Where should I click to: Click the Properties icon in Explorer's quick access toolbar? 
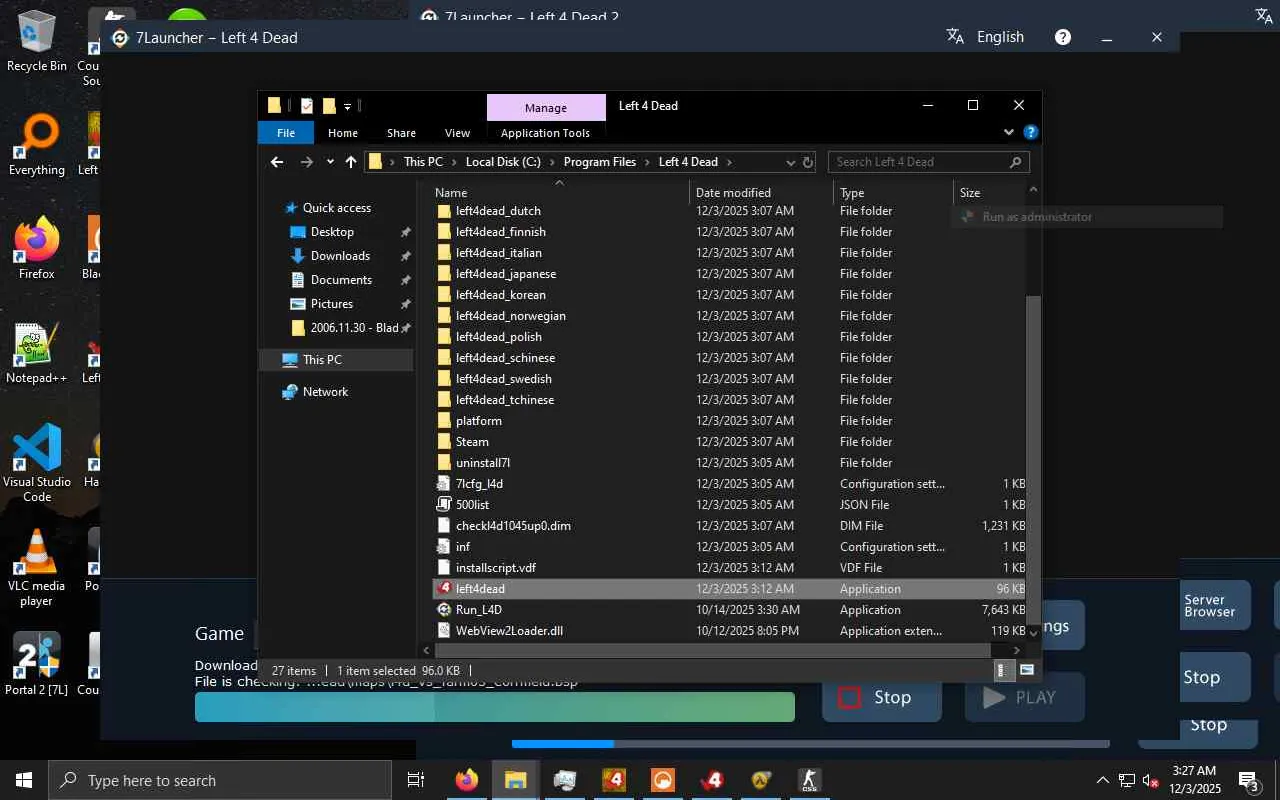pos(307,105)
